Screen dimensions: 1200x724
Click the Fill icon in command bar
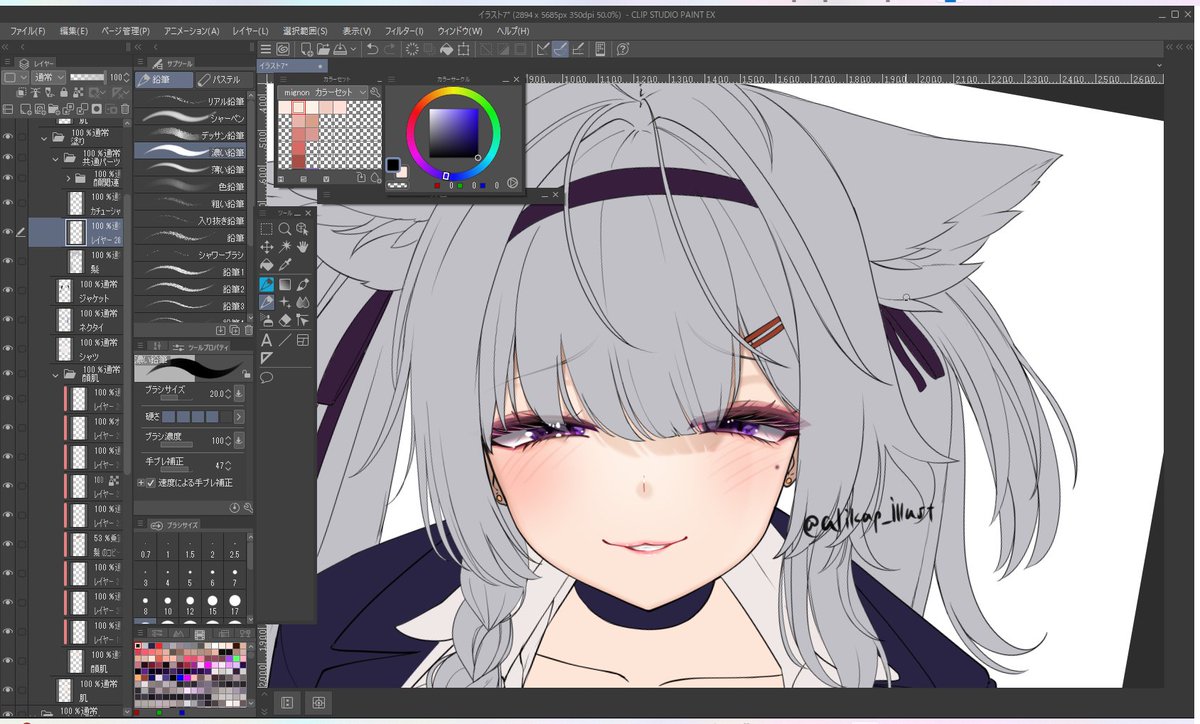pyautogui.click(x=446, y=48)
